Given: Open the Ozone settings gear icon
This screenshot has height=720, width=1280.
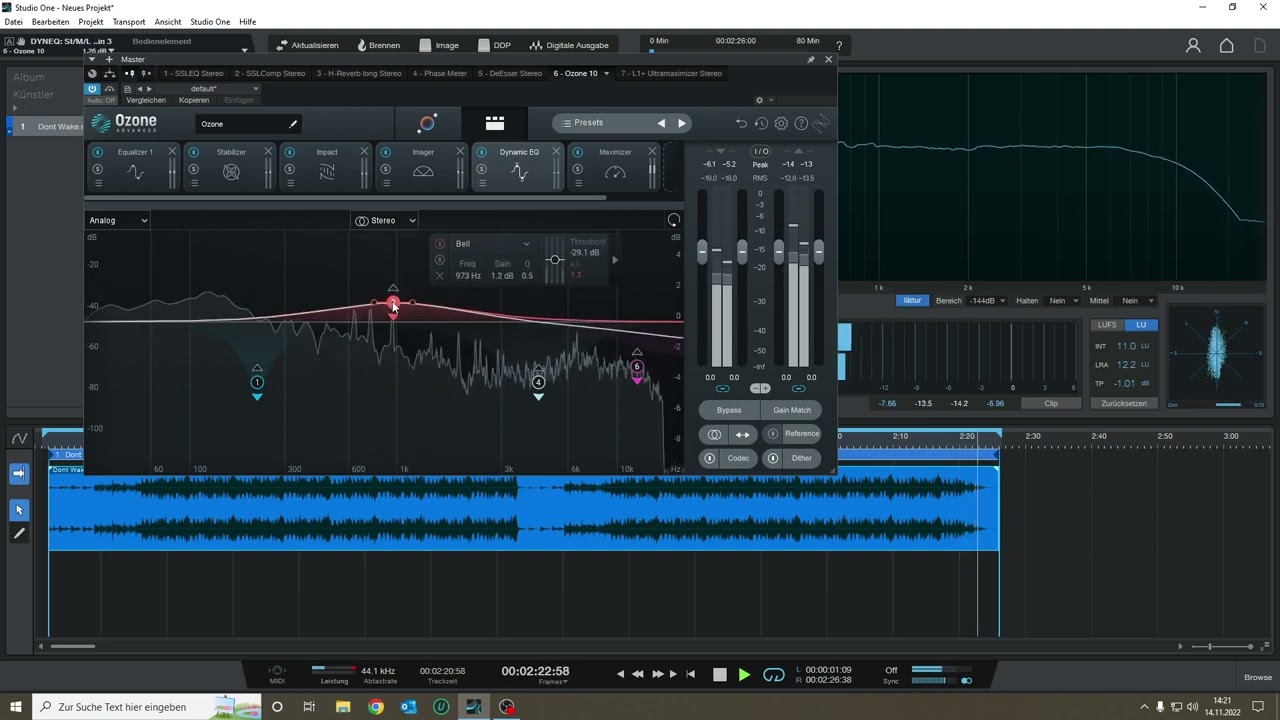Looking at the screenshot, I should coord(781,123).
